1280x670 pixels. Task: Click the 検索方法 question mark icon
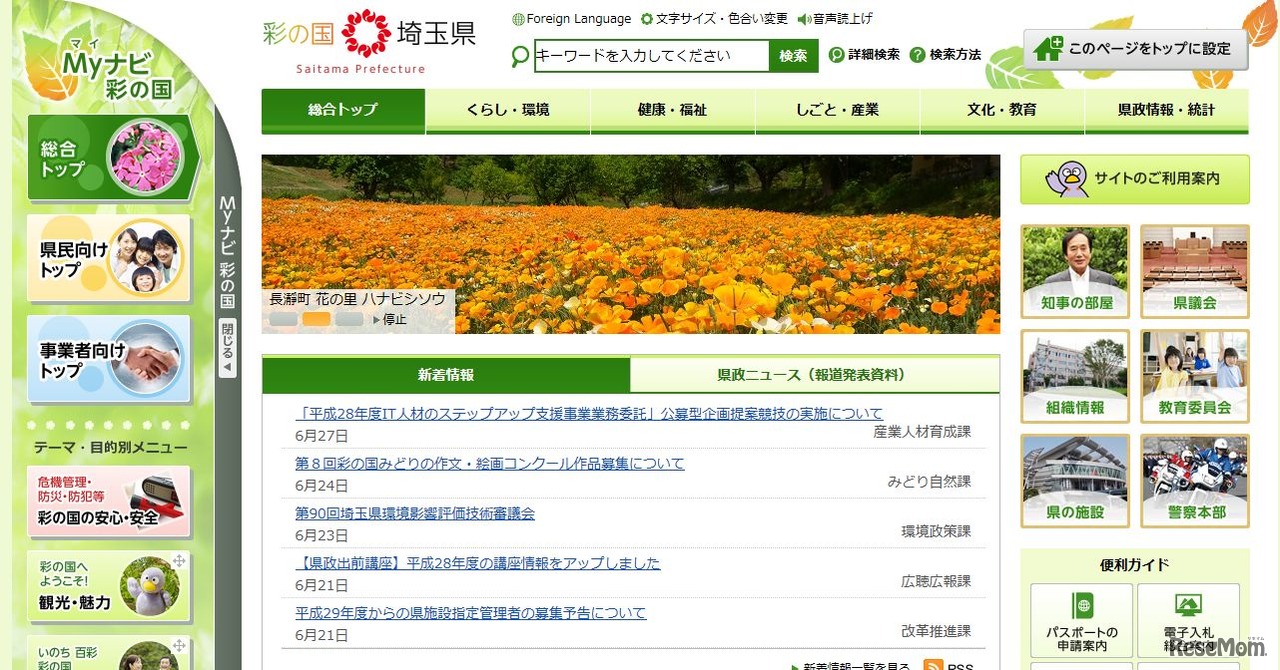coord(918,55)
